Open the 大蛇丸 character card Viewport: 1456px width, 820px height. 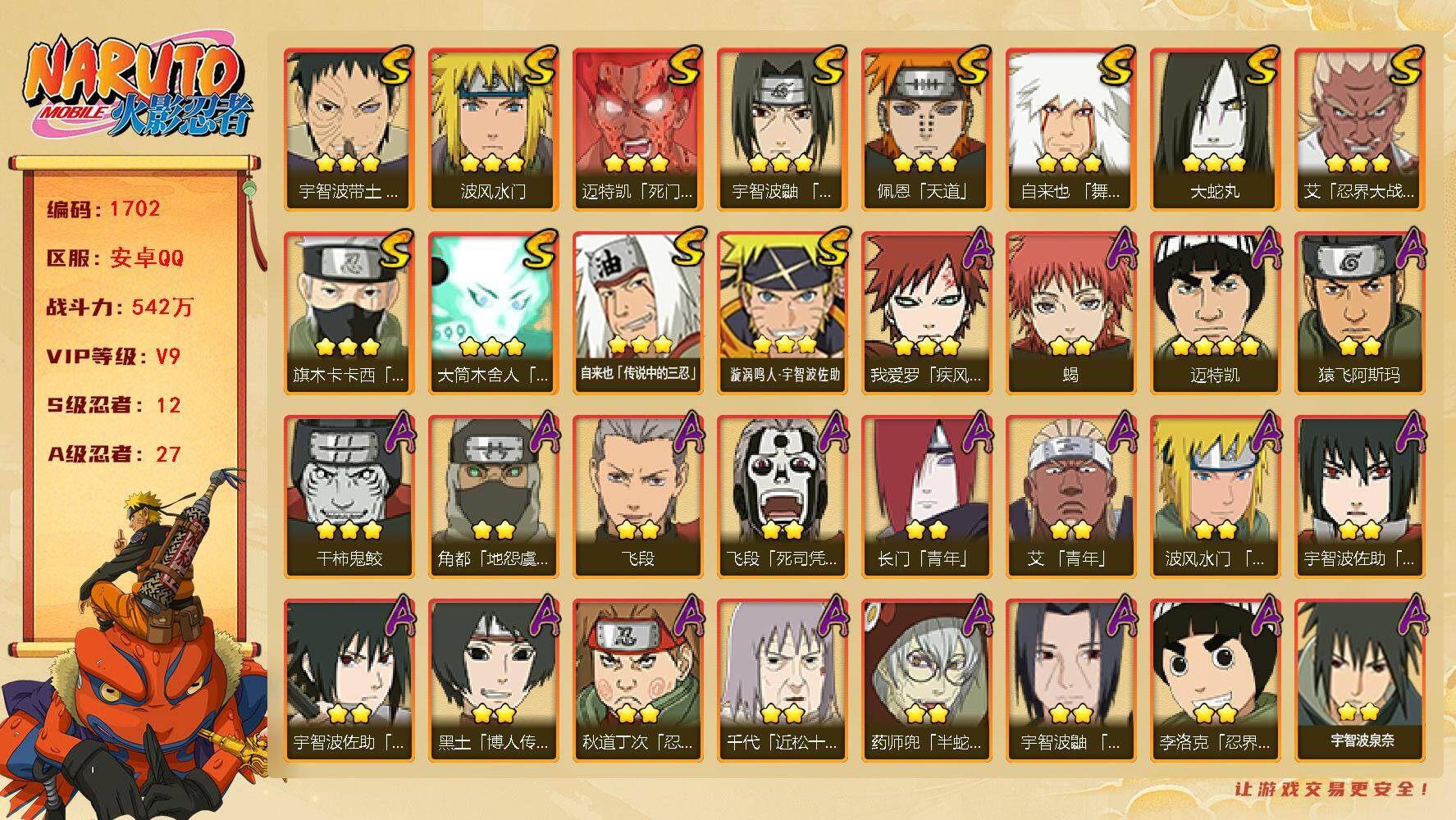tap(1215, 130)
